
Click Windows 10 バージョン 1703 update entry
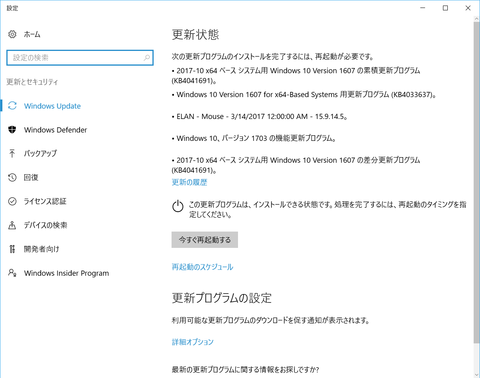click(x=254, y=138)
